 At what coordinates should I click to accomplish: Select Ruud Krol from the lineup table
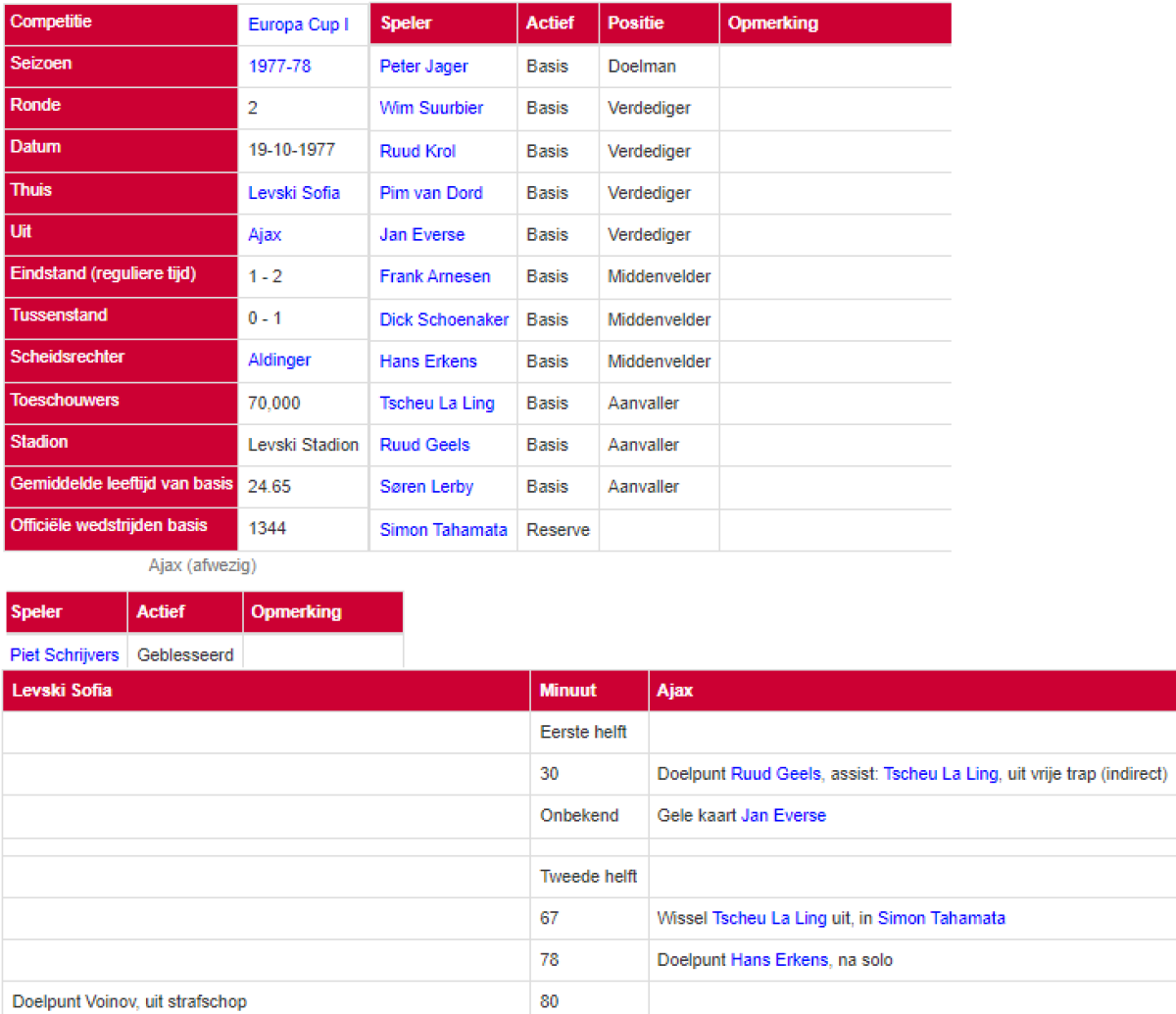point(417,151)
